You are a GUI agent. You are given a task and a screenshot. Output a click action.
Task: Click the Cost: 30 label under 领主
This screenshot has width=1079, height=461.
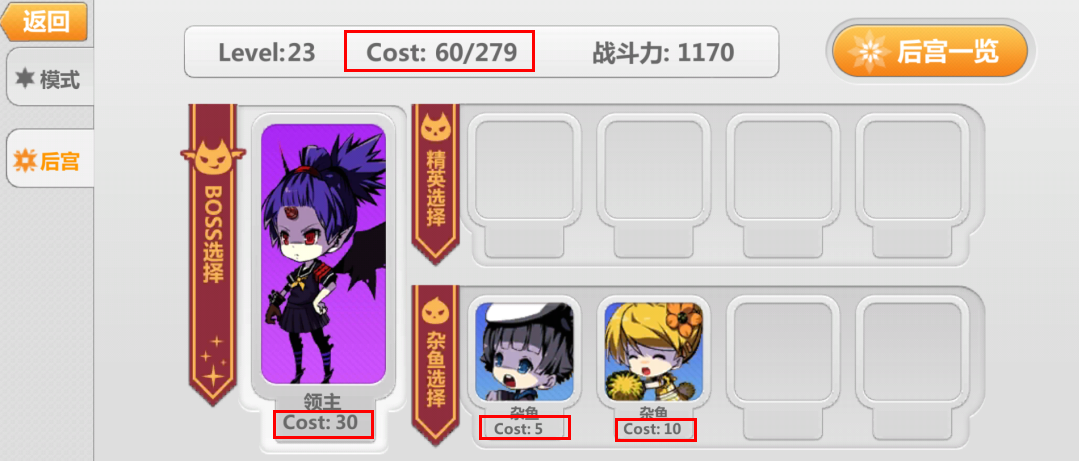(321, 423)
